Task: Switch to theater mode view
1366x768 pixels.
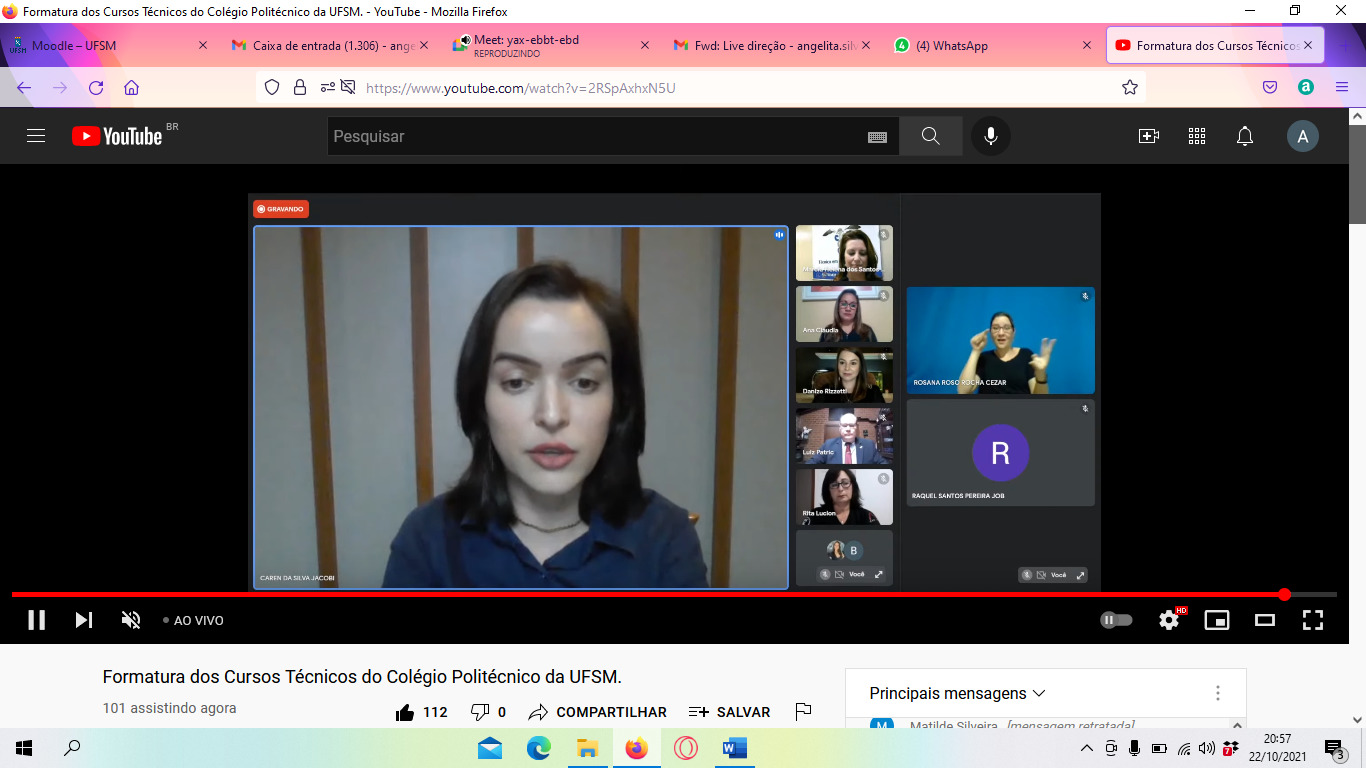Action: tap(1264, 620)
